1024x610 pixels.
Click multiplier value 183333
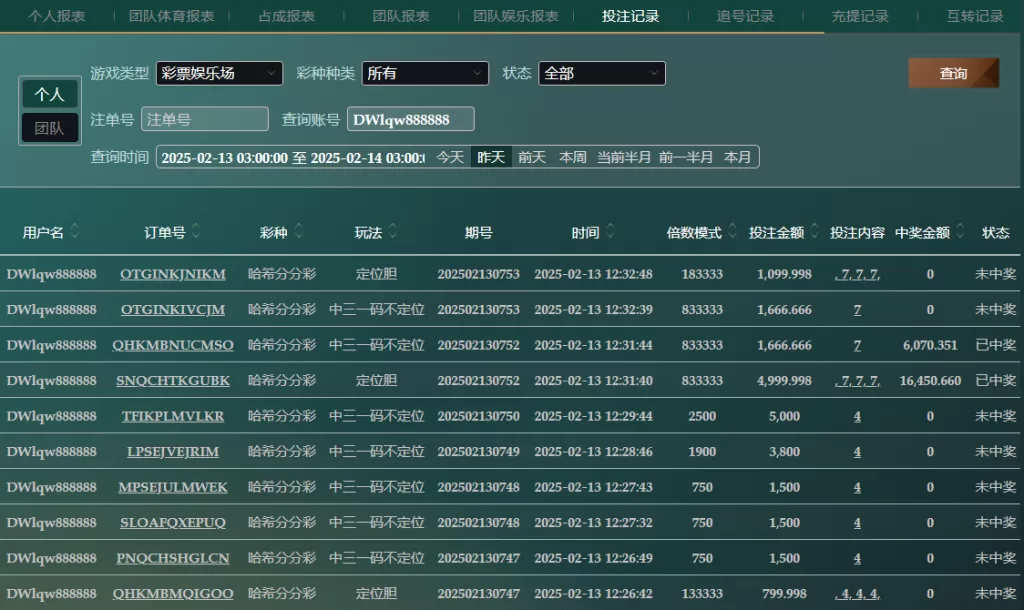702,274
